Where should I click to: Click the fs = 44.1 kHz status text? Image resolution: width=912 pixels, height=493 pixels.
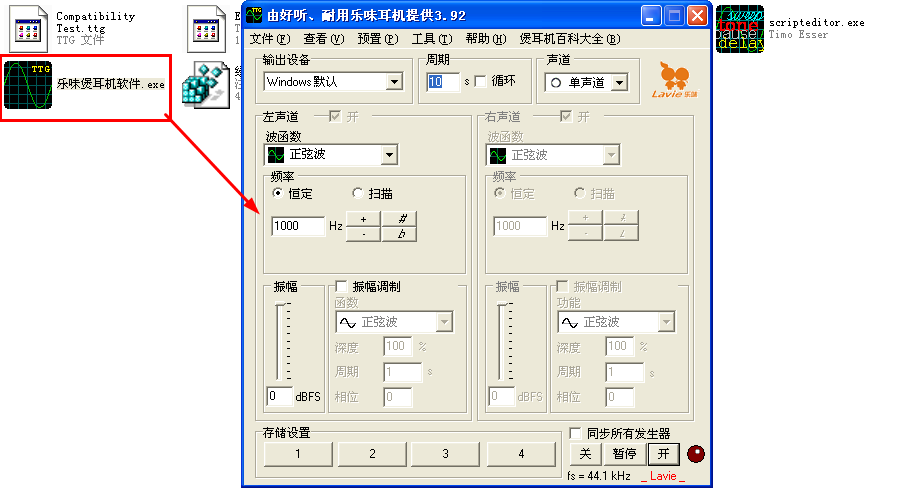(x=599, y=476)
